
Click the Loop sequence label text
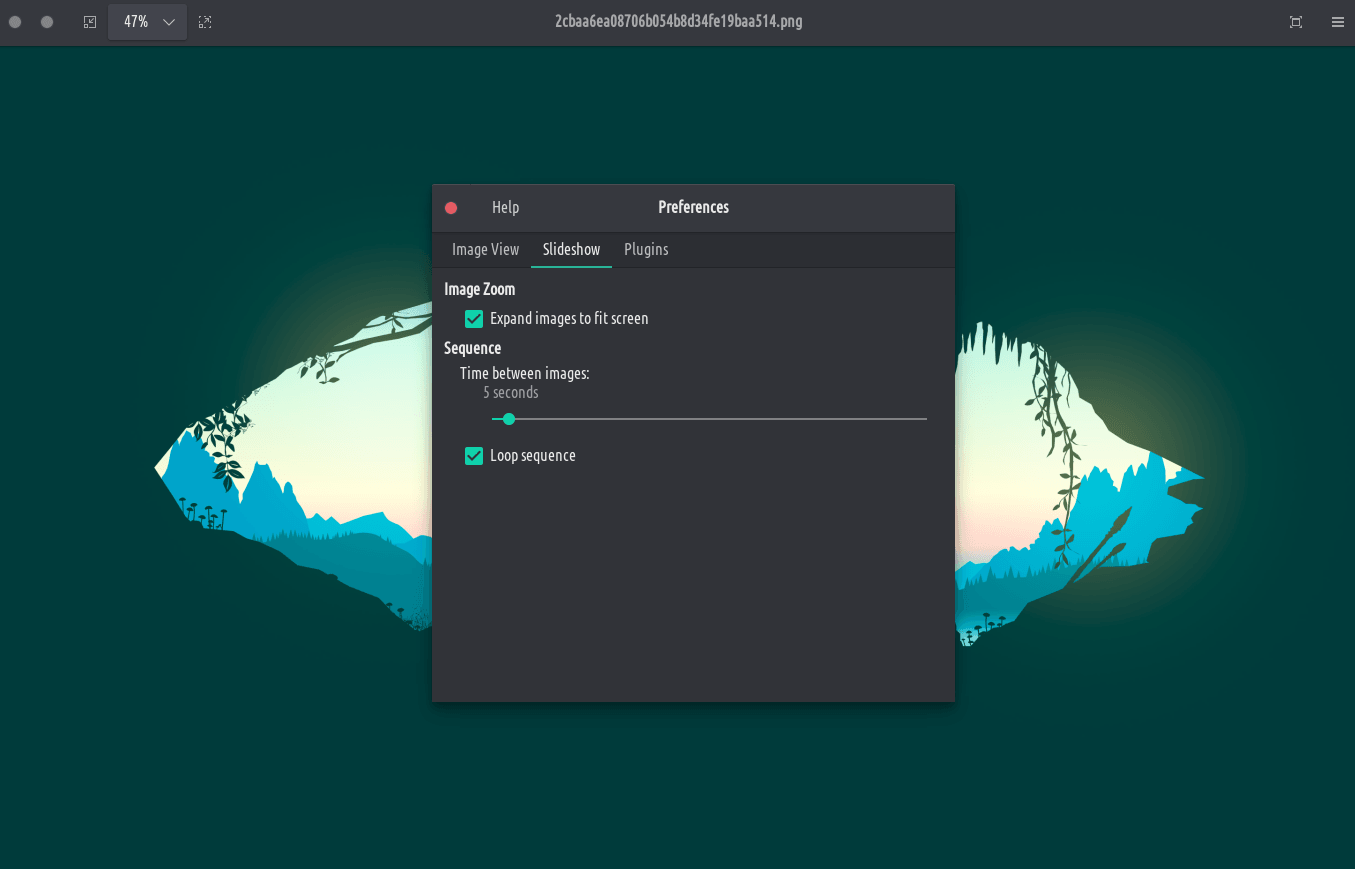pyautogui.click(x=533, y=456)
